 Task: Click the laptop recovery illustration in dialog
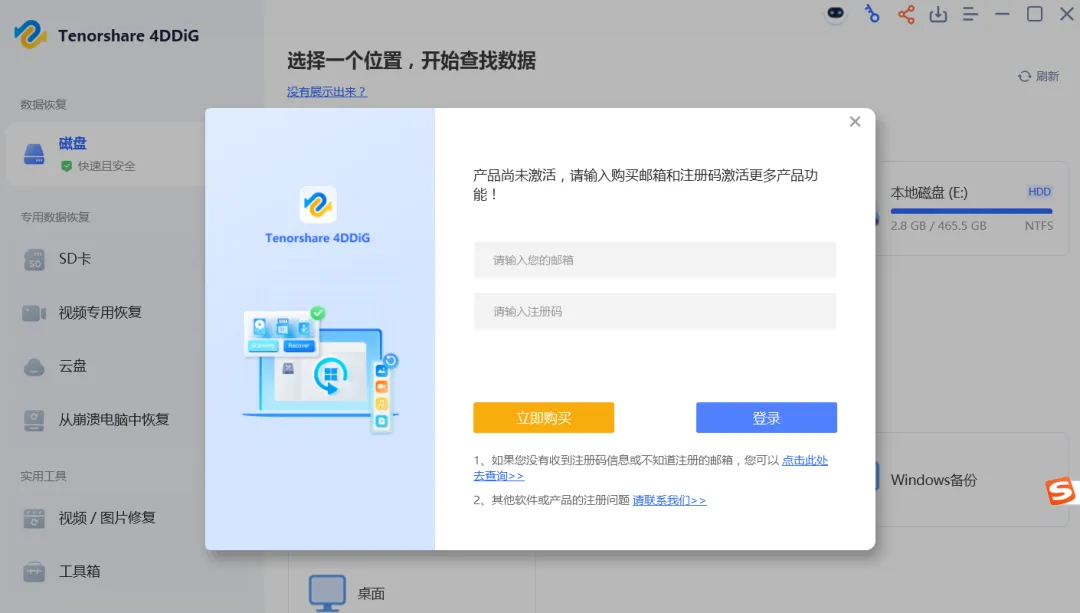point(320,371)
